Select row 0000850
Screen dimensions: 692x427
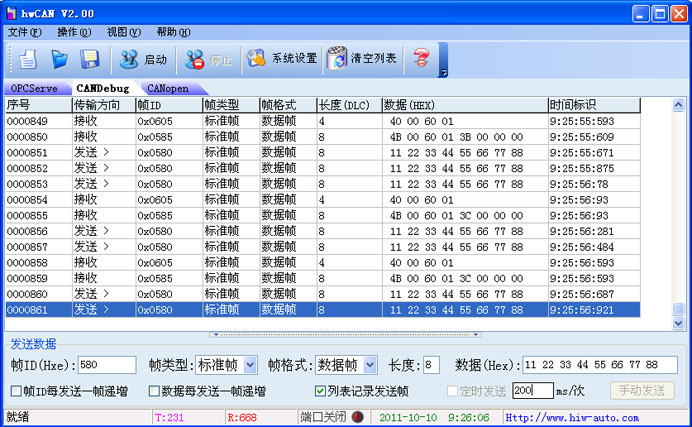[323, 137]
